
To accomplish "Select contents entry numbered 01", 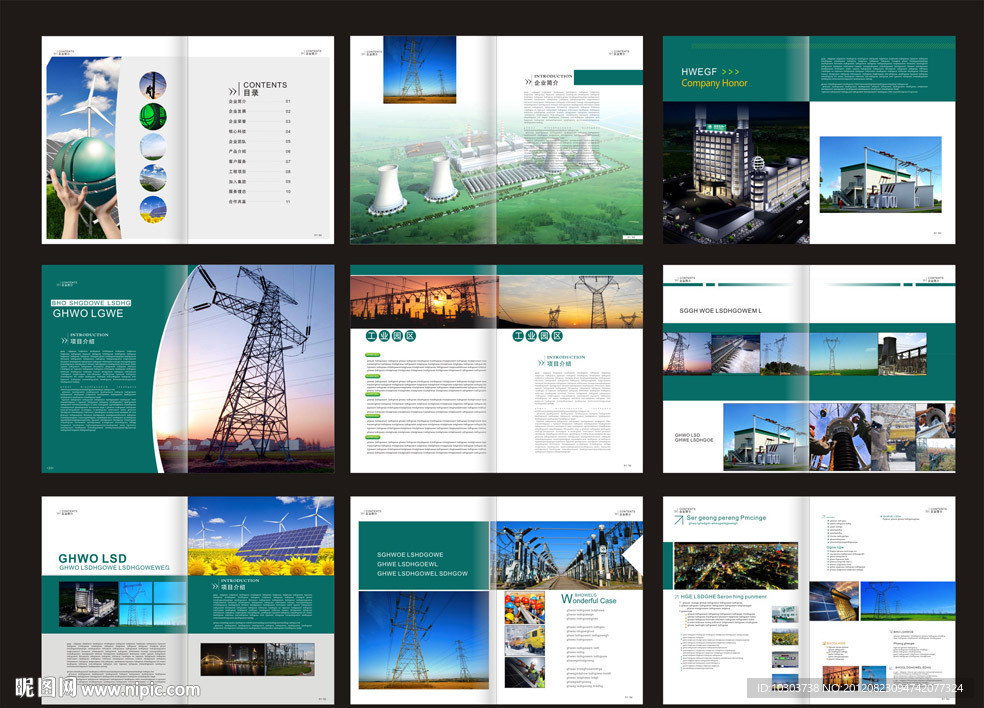I will [259, 101].
